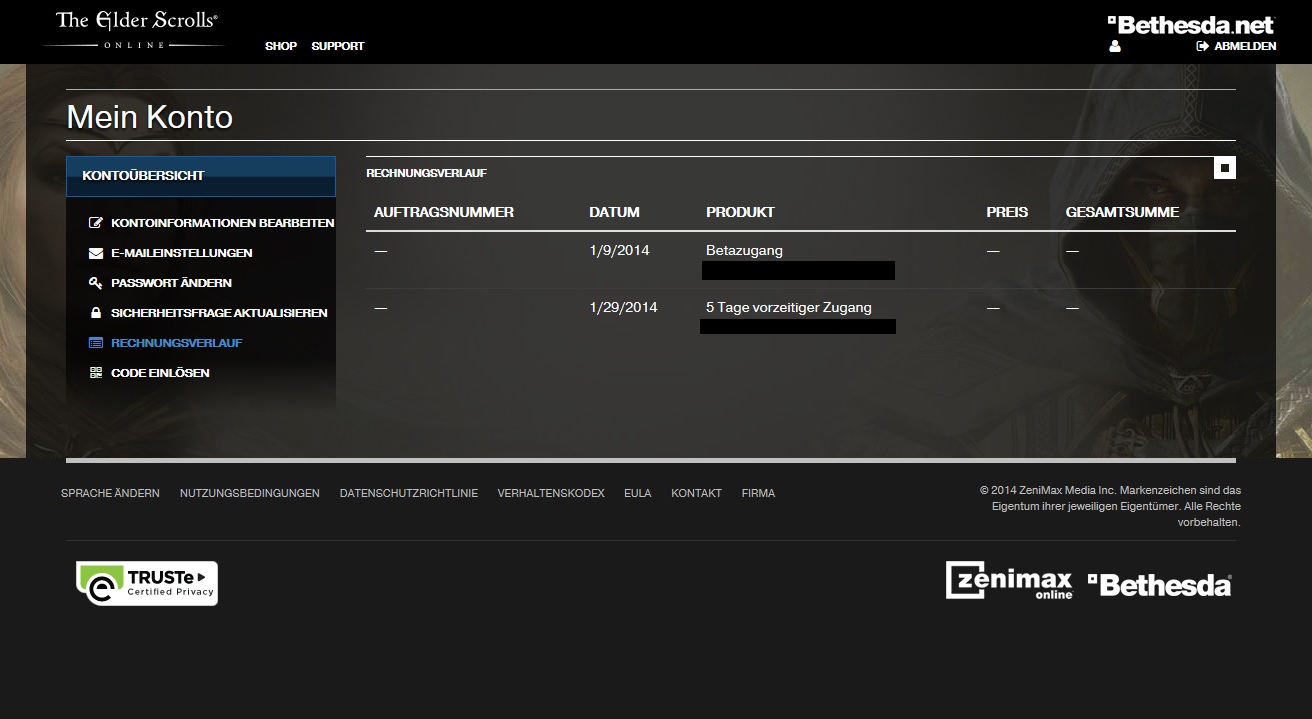Image resolution: width=1312 pixels, height=719 pixels.
Task: Go to Passwort ändern
Action: (171, 283)
